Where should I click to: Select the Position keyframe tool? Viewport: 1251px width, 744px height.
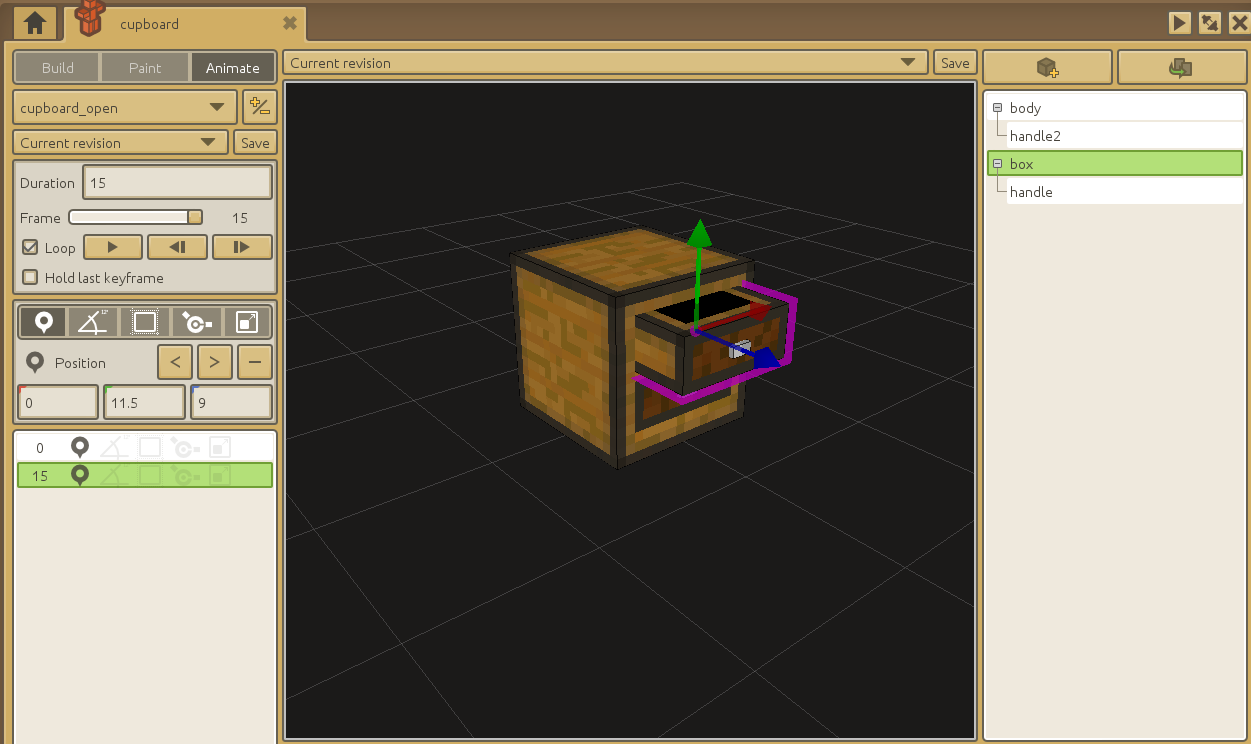[43, 322]
